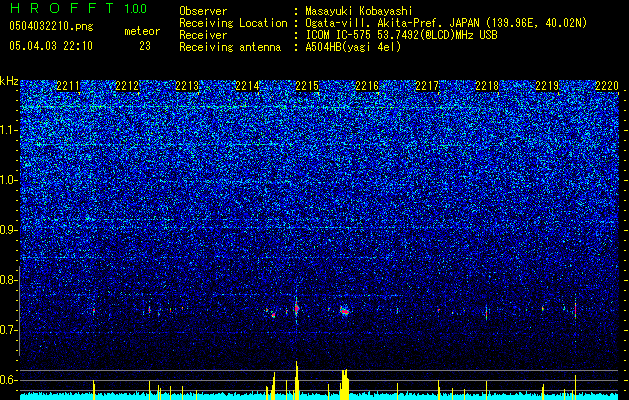Click the meteor count value 23
Image resolution: width=629 pixels, height=400 pixels.
point(145,46)
